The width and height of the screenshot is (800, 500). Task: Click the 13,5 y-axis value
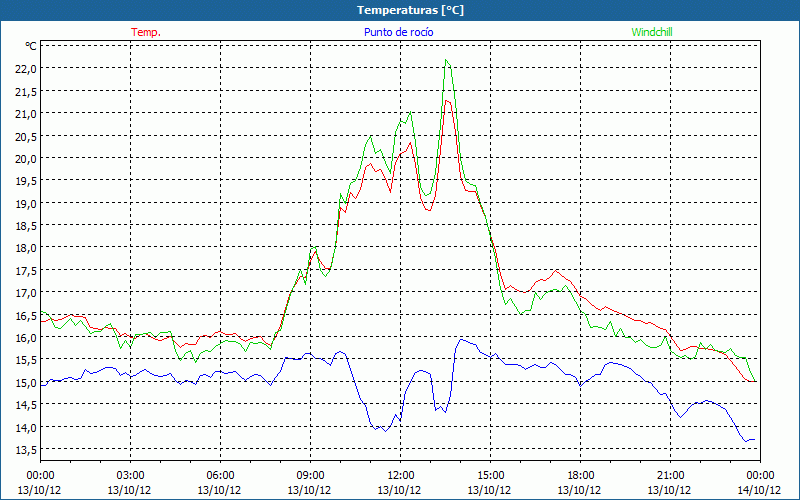tap(26, 450)
